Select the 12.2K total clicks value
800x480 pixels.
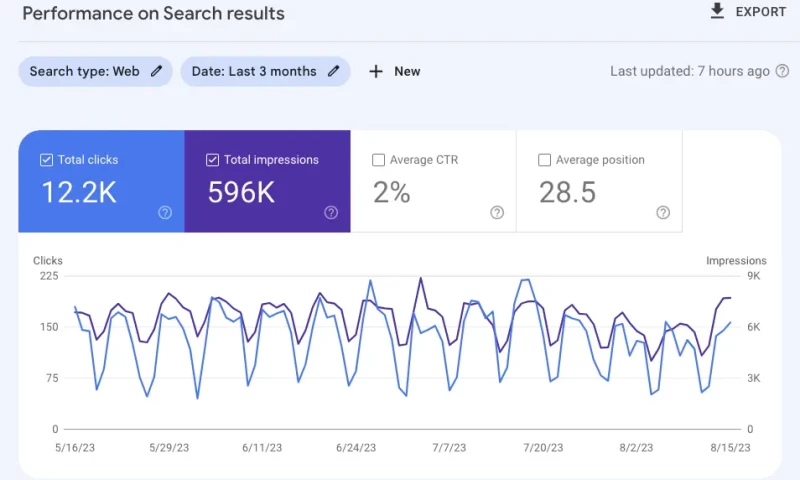(79, 192)
